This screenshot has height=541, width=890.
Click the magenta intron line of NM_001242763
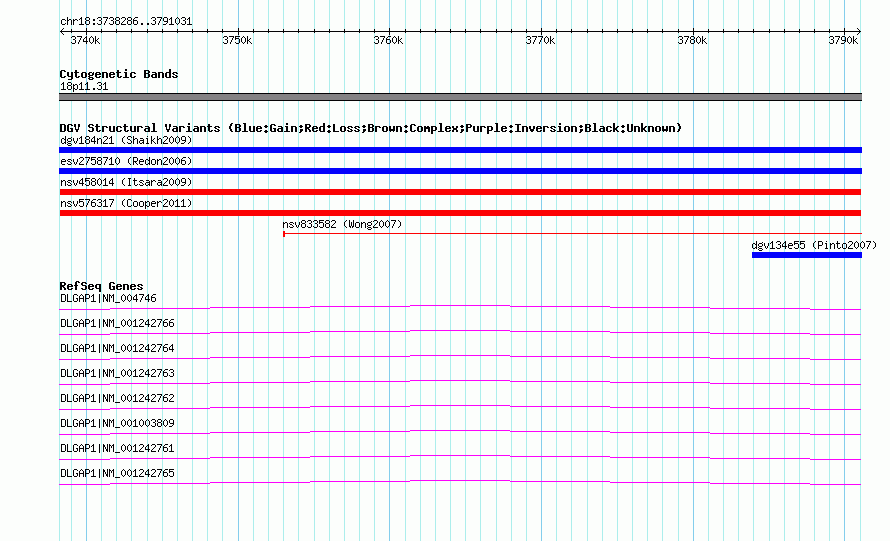coord(460,381)
